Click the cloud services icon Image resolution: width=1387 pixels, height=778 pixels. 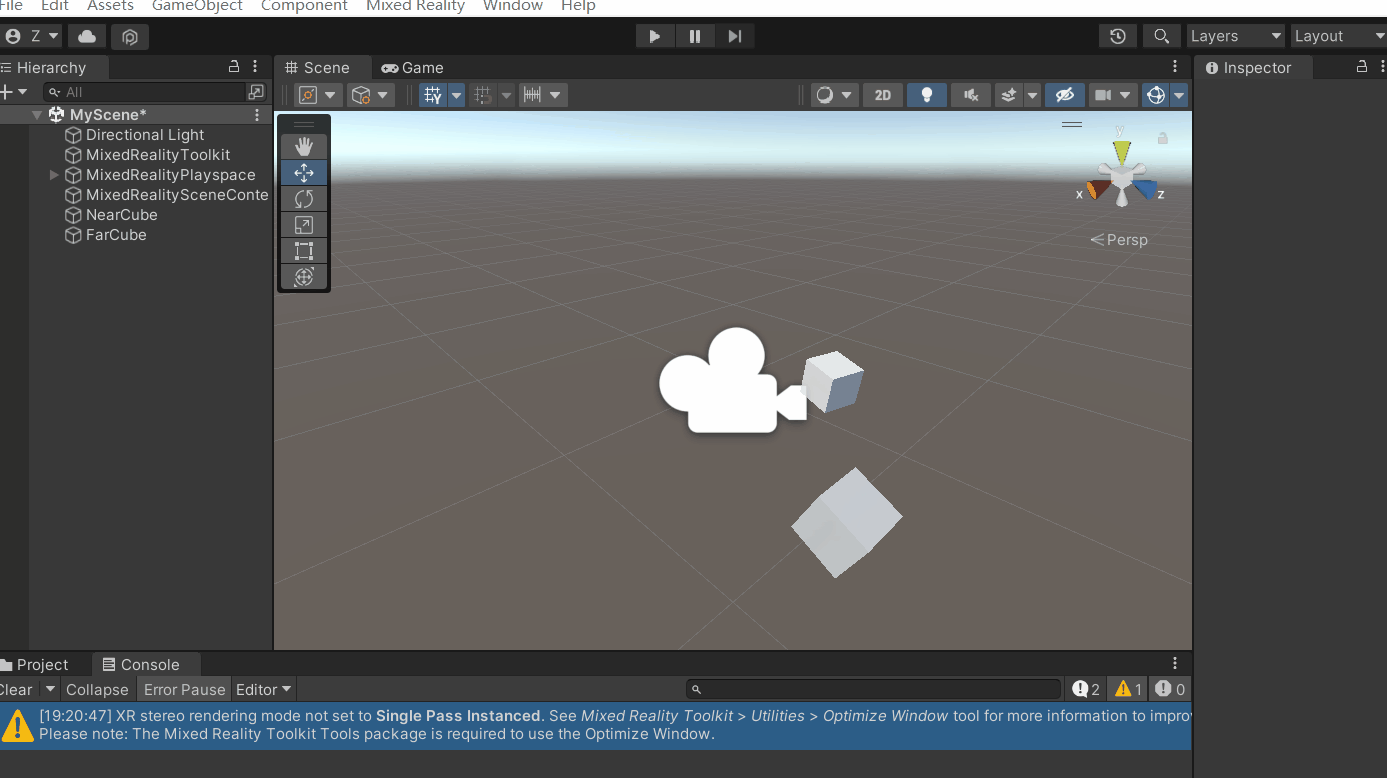tap(87, 37)
